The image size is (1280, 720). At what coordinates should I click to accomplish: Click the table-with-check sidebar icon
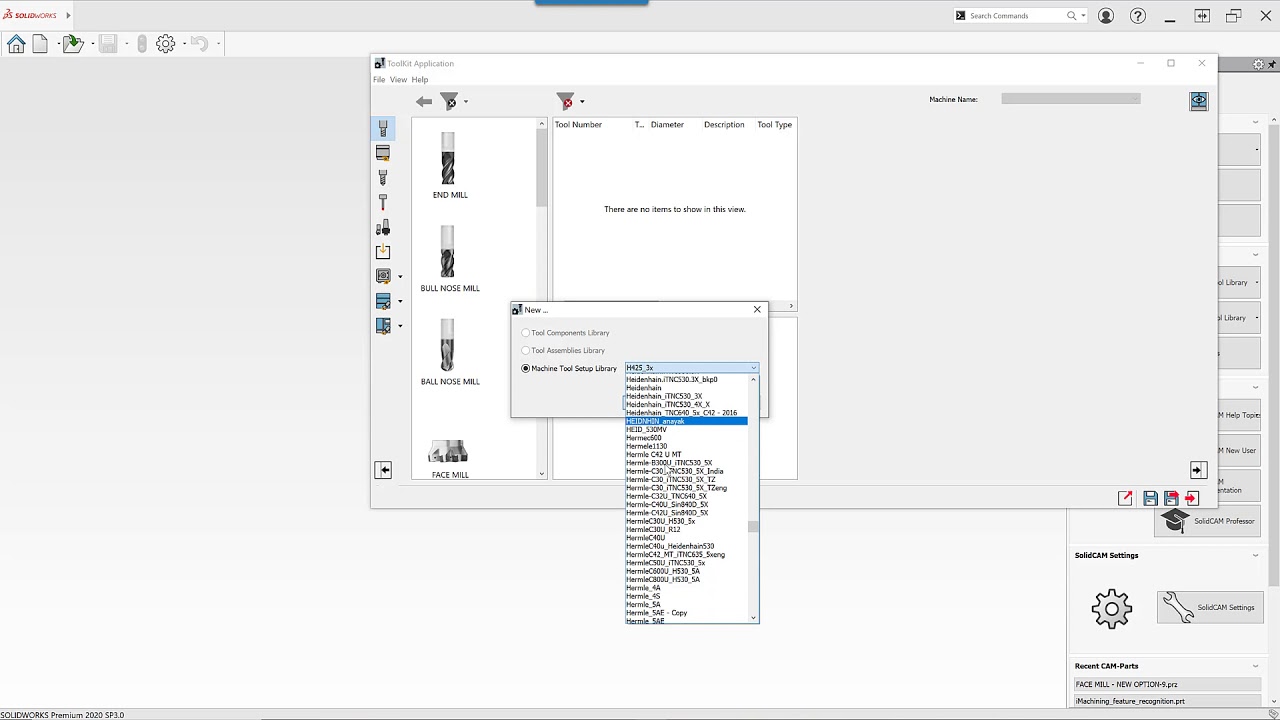coord(383,301)
